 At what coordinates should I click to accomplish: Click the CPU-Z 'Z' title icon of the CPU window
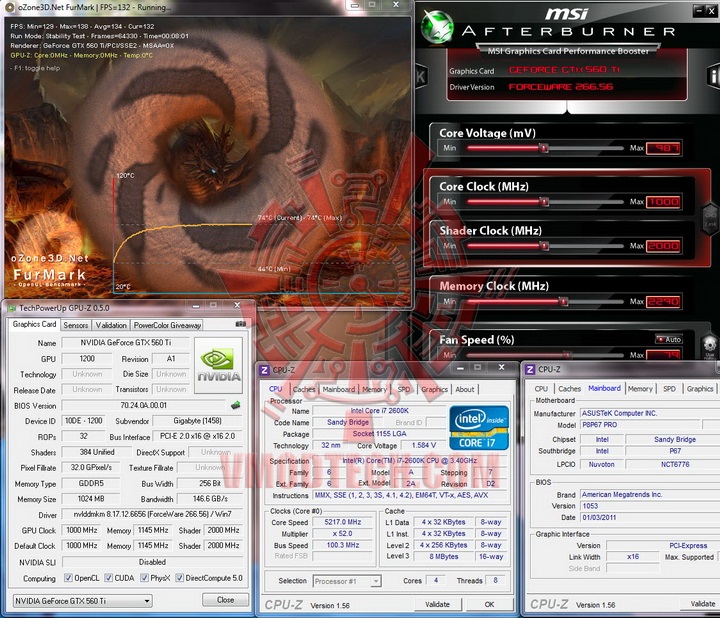pyautogui.click(x=264, y=370)
